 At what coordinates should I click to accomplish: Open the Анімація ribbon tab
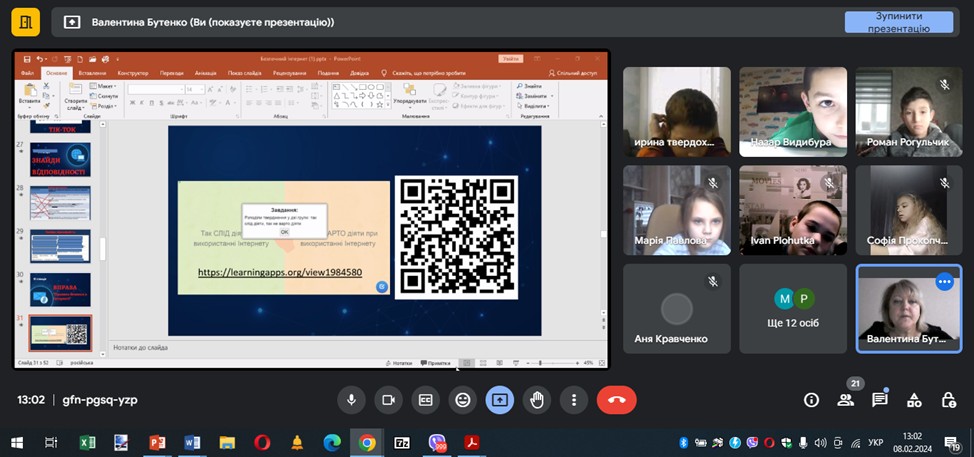click(x=206, y=73)
